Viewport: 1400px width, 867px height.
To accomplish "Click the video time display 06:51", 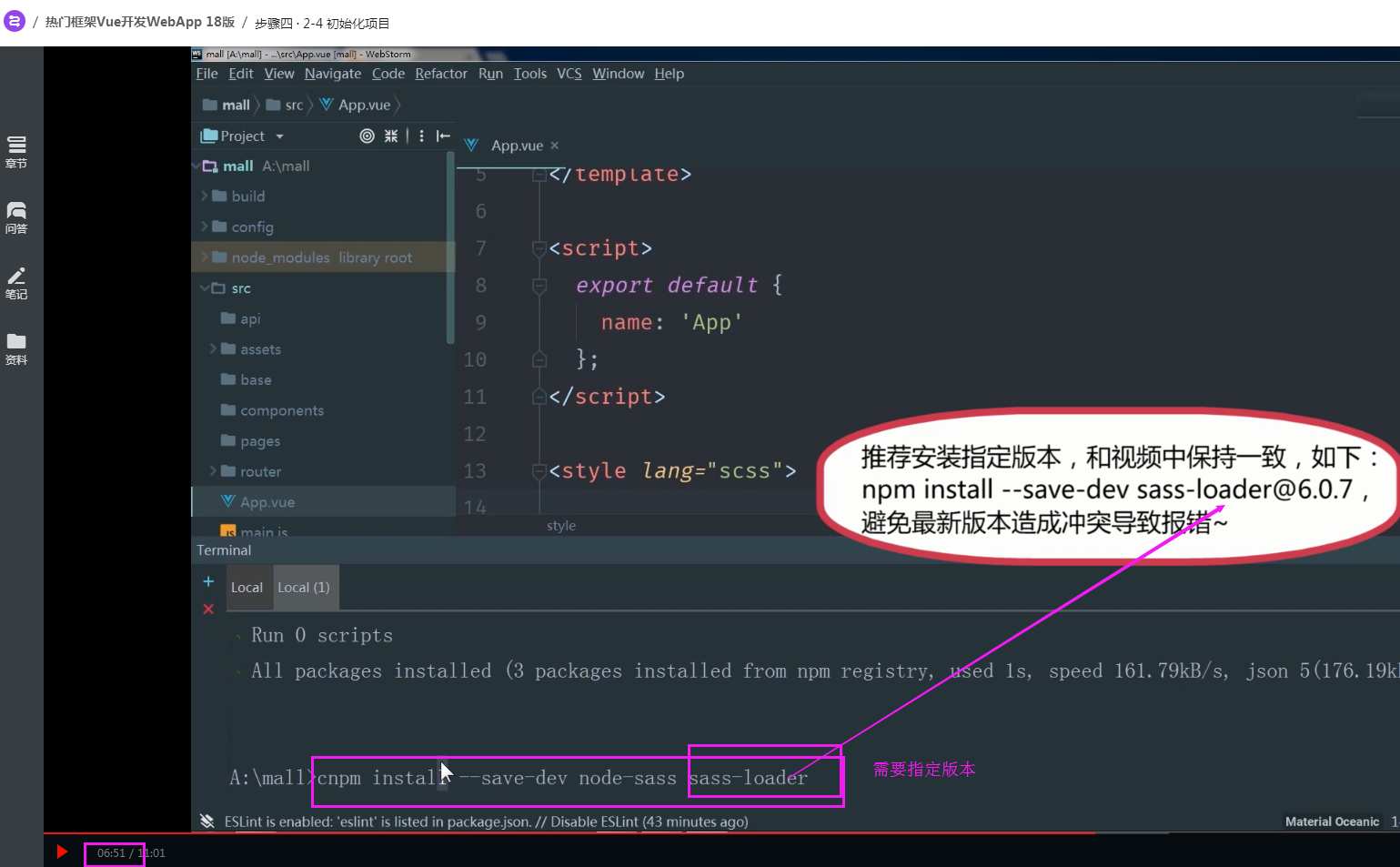I will pos(111,853).
